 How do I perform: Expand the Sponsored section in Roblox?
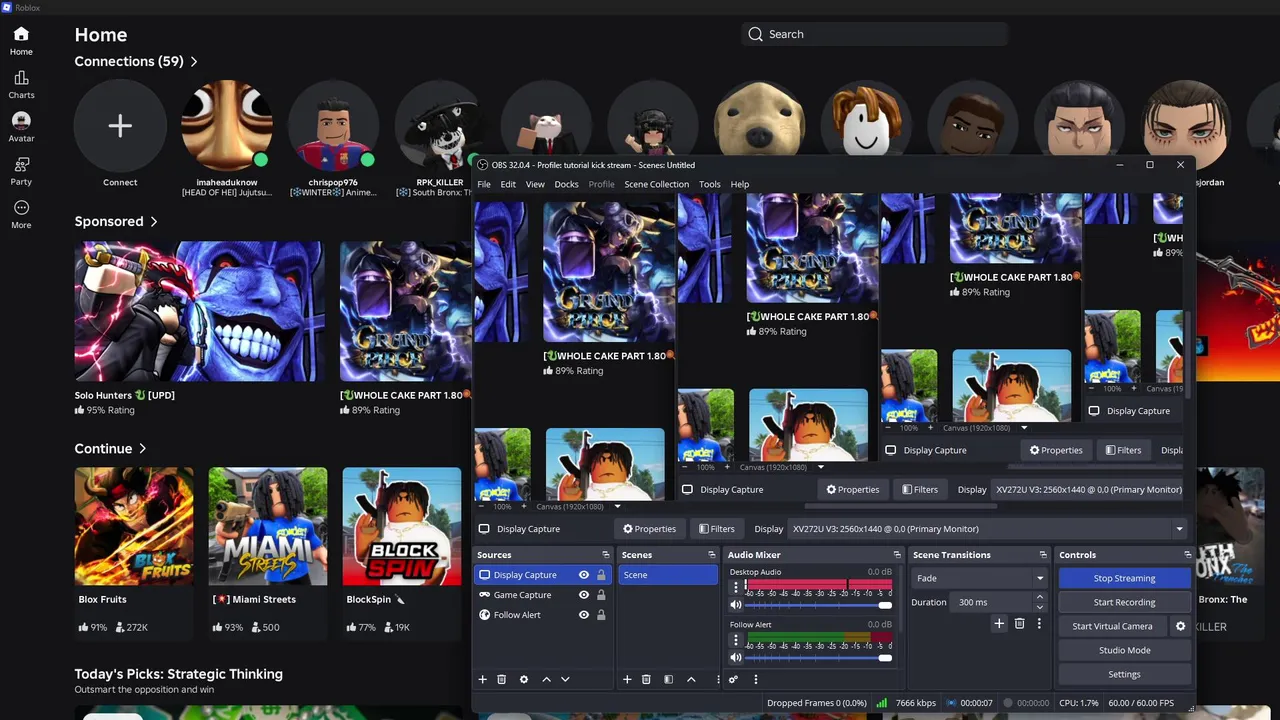coord(116,221)
